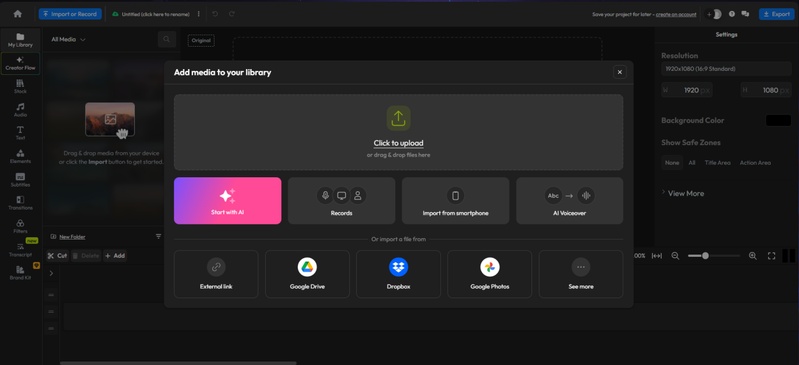Click the timeline Add button
799x365 pixels.
[115, 255]
